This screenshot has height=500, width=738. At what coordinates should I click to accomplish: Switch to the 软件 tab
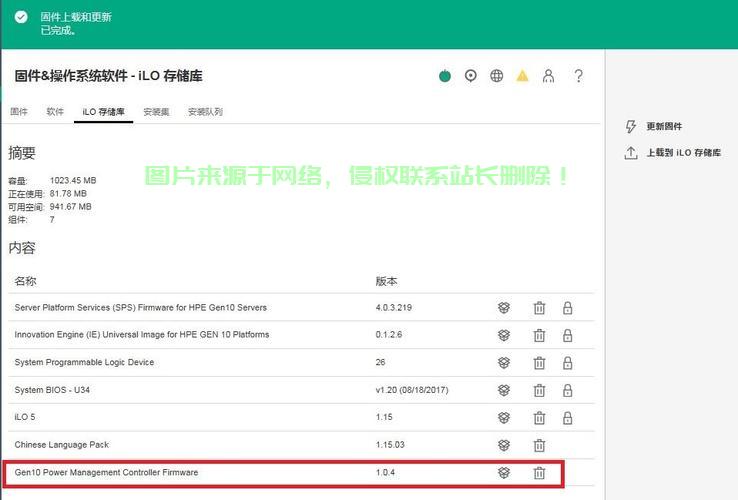pos(55,112)
